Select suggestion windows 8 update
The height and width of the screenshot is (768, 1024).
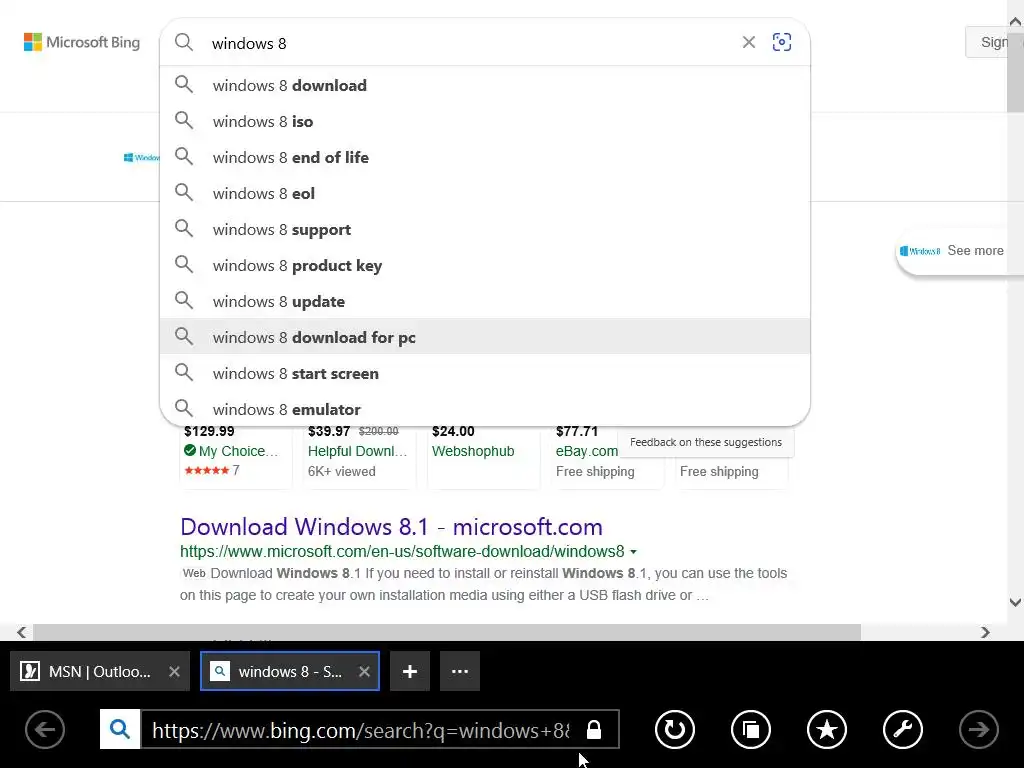click(485, 301)
